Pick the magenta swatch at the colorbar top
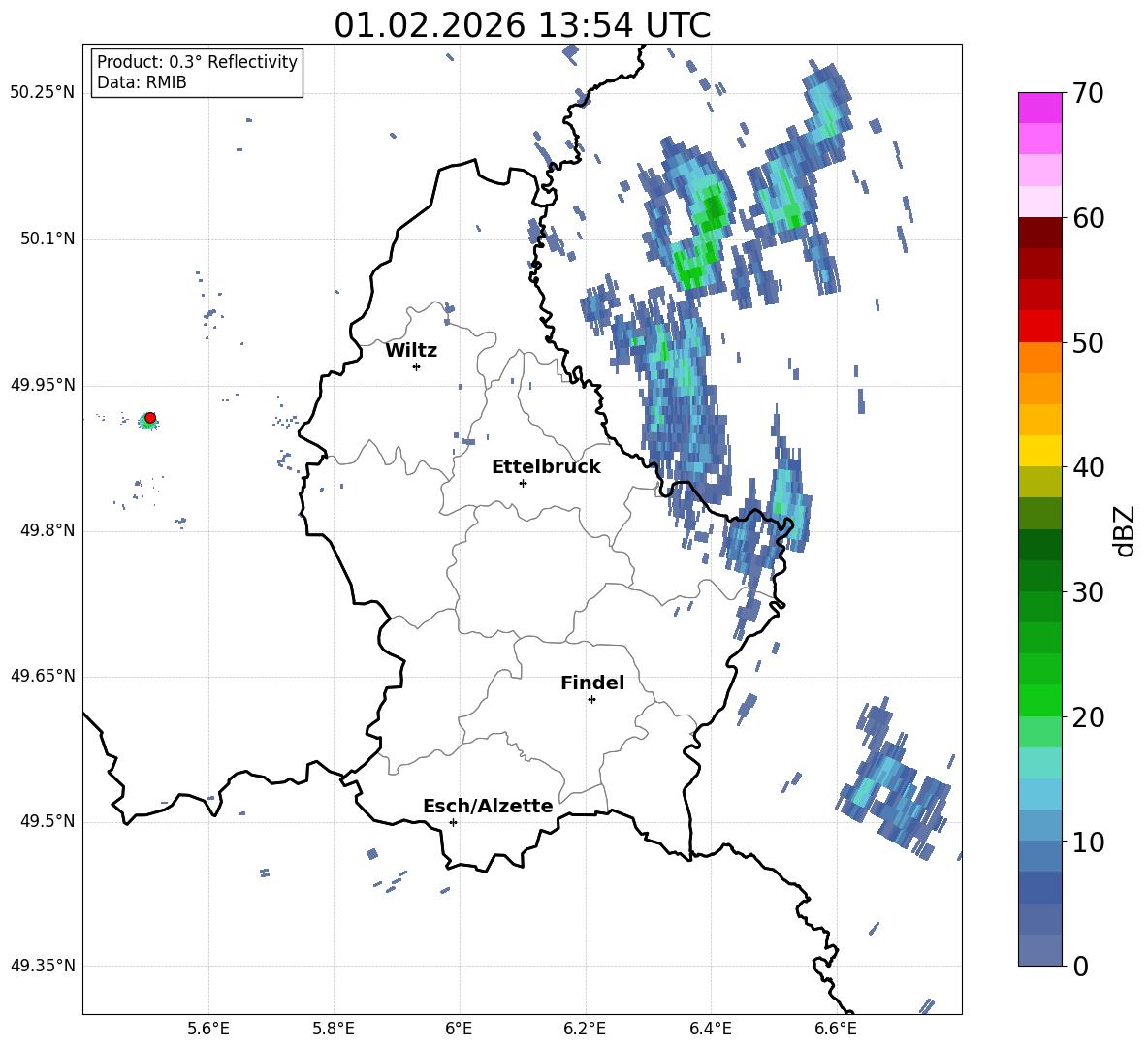 (x=1039, y=108)
